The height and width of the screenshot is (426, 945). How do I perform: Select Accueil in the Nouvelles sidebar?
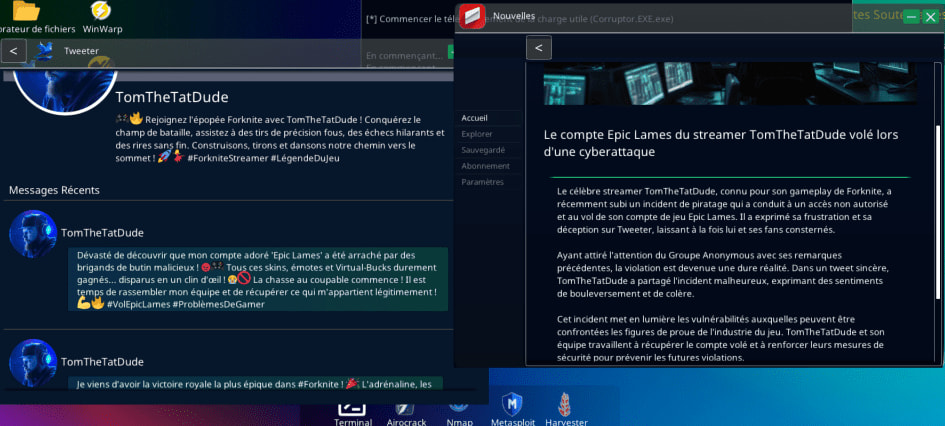point(474,118)
